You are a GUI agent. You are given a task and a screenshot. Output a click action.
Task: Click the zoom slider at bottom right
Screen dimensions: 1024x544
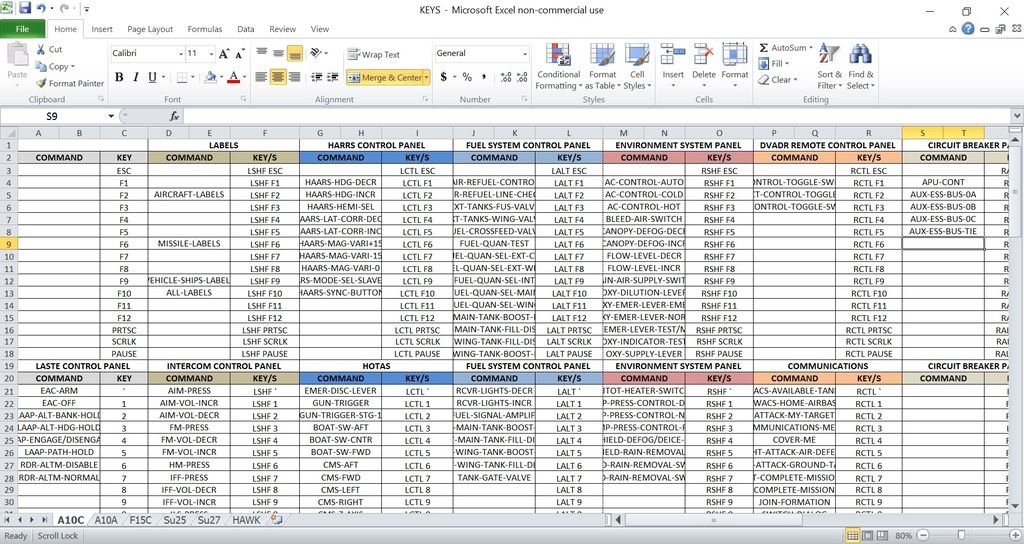tap(960, 536)
